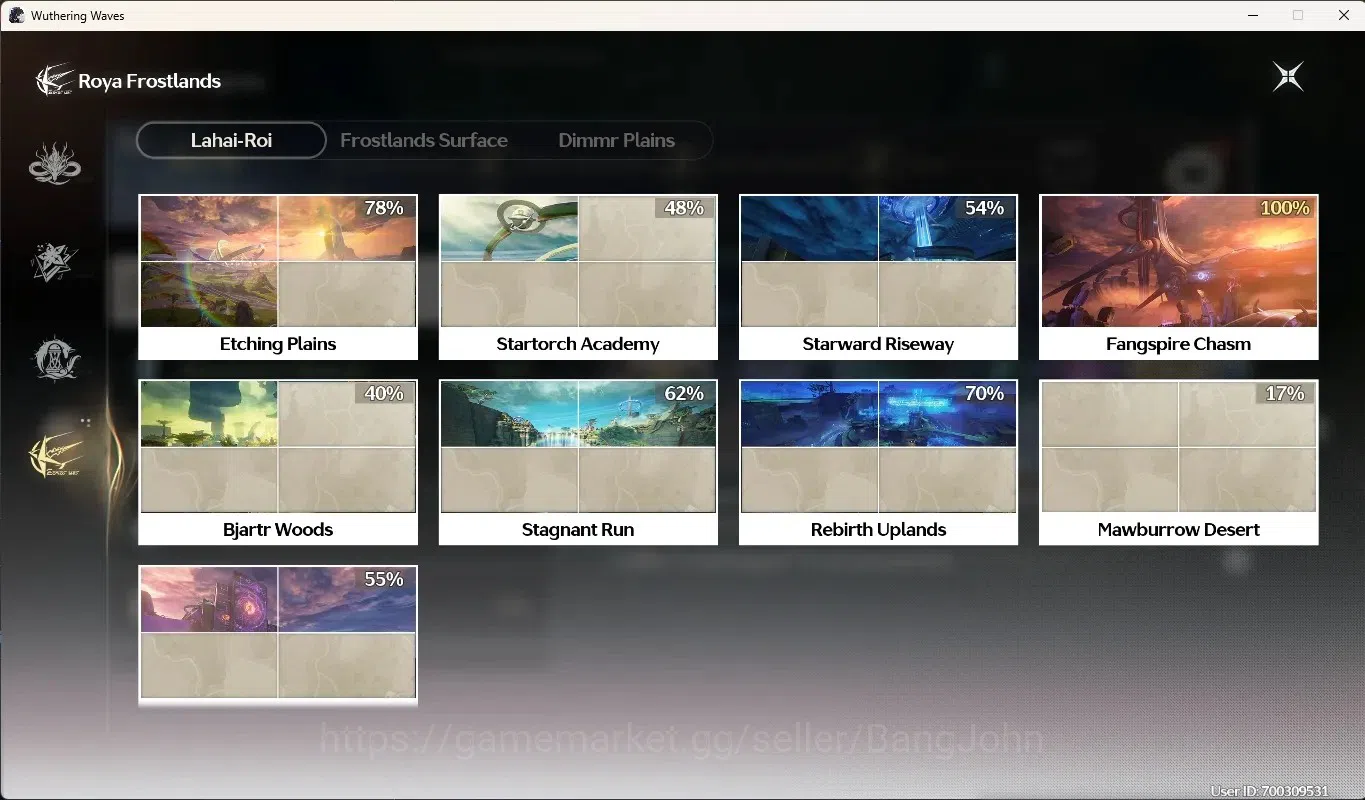The image size is (1365, 800).
Task: Select the Starward Riseway area card
Action: point(878,277)
